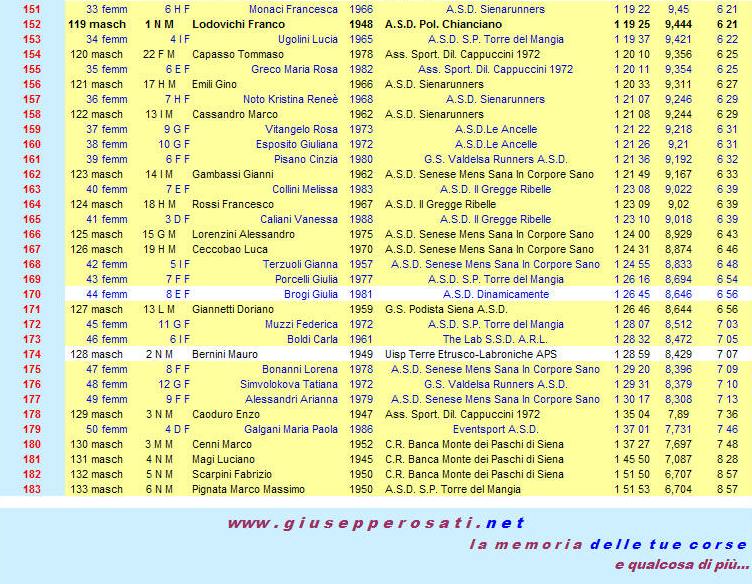Click Bernini Mauro name

[224, 354]
